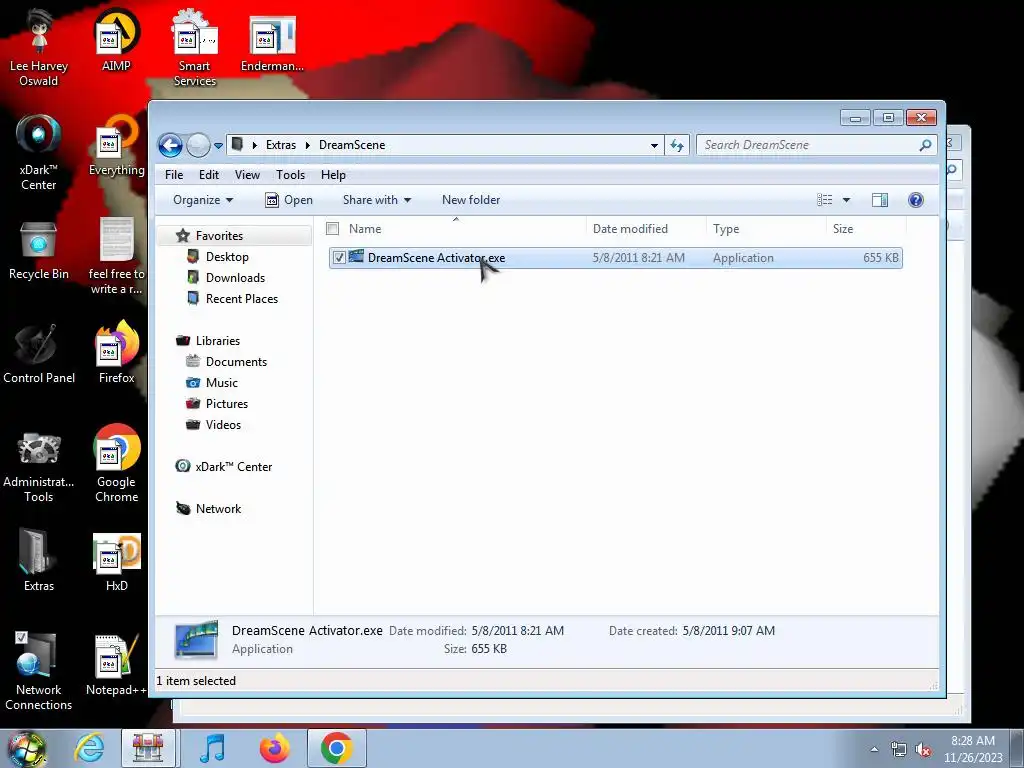Show hidden tray icons arrow
Screen dimensions: 1024x768
(874, 750)
